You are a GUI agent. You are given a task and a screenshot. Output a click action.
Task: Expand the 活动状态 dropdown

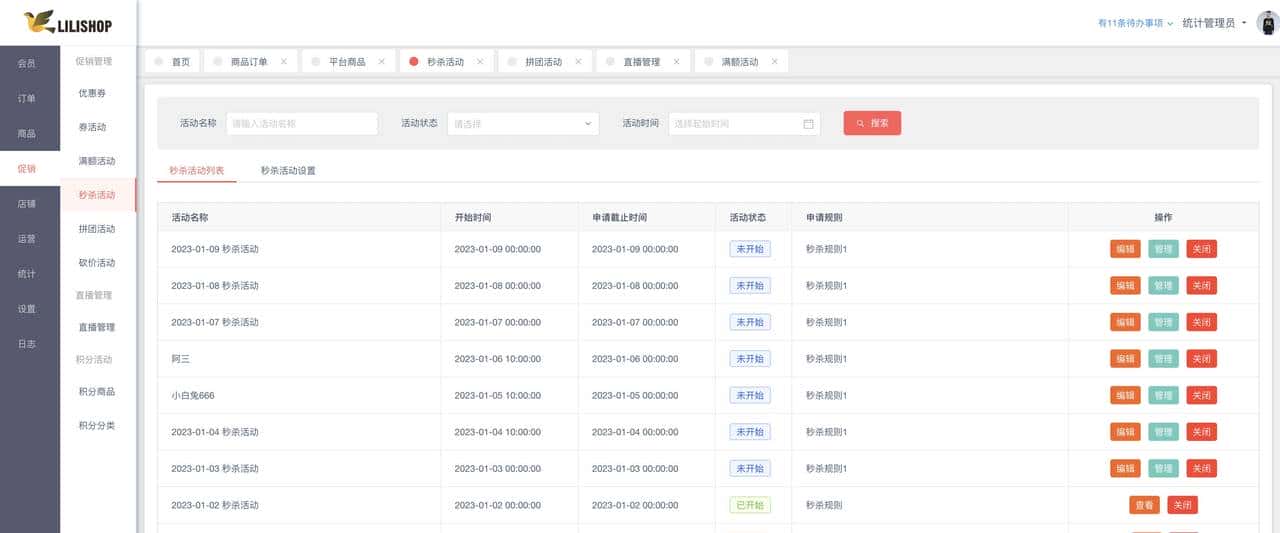(523, 124)
